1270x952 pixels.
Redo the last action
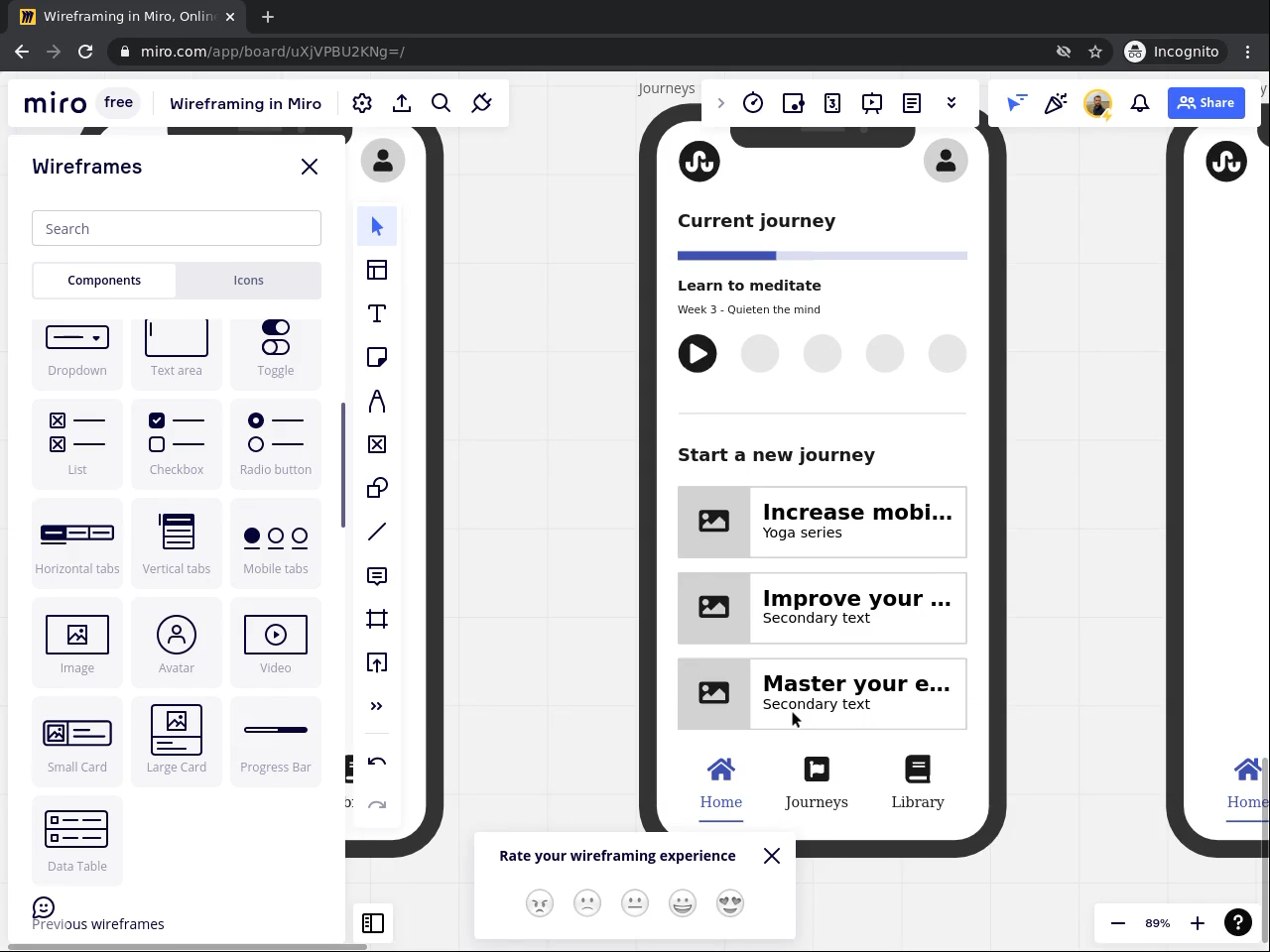tap(377, 805)
